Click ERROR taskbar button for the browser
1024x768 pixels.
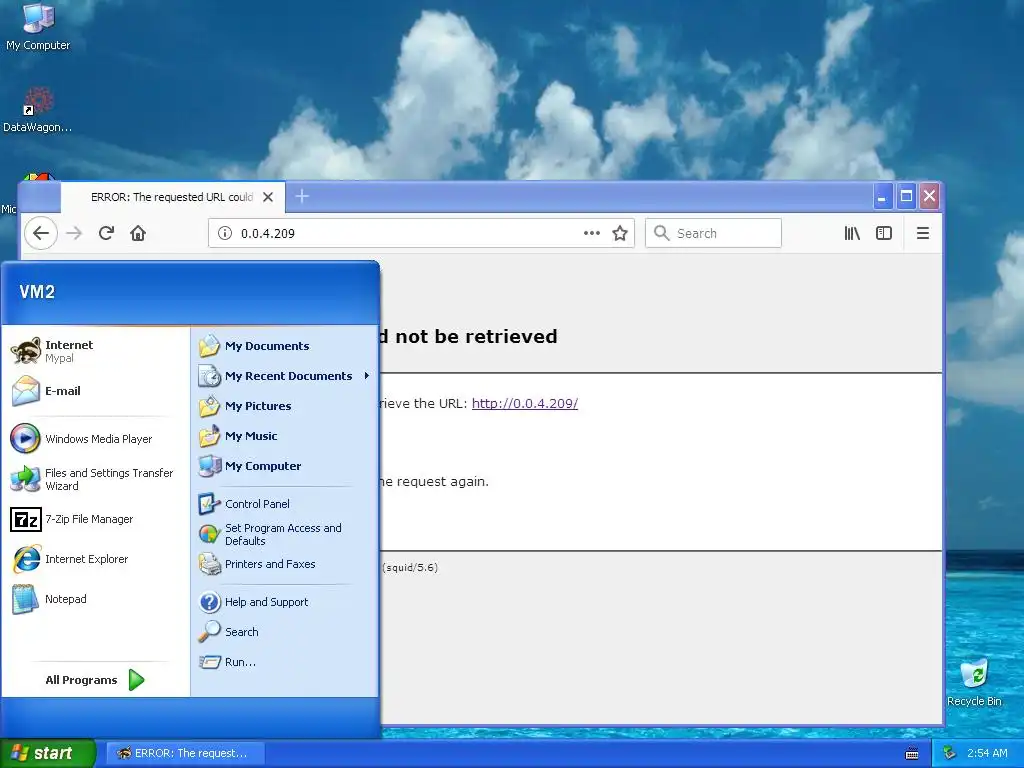click(x=185, y=753)
